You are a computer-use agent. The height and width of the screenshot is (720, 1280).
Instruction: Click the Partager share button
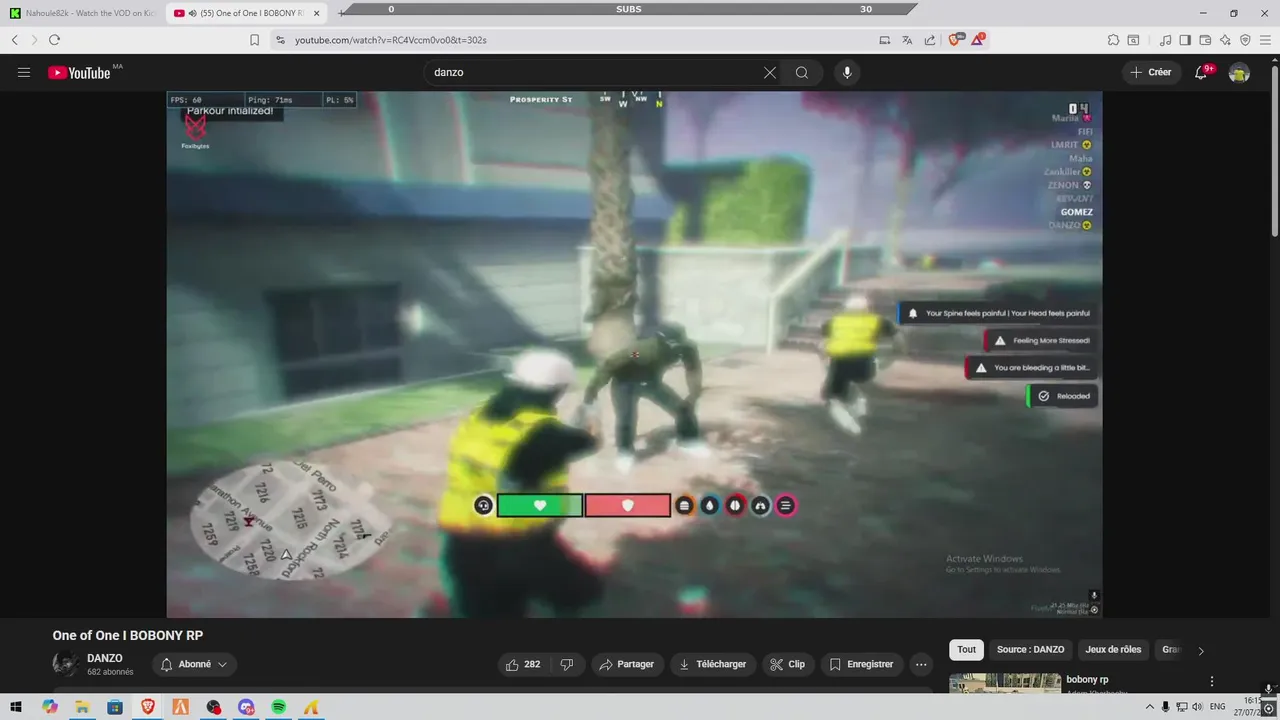tap(626, 664)
